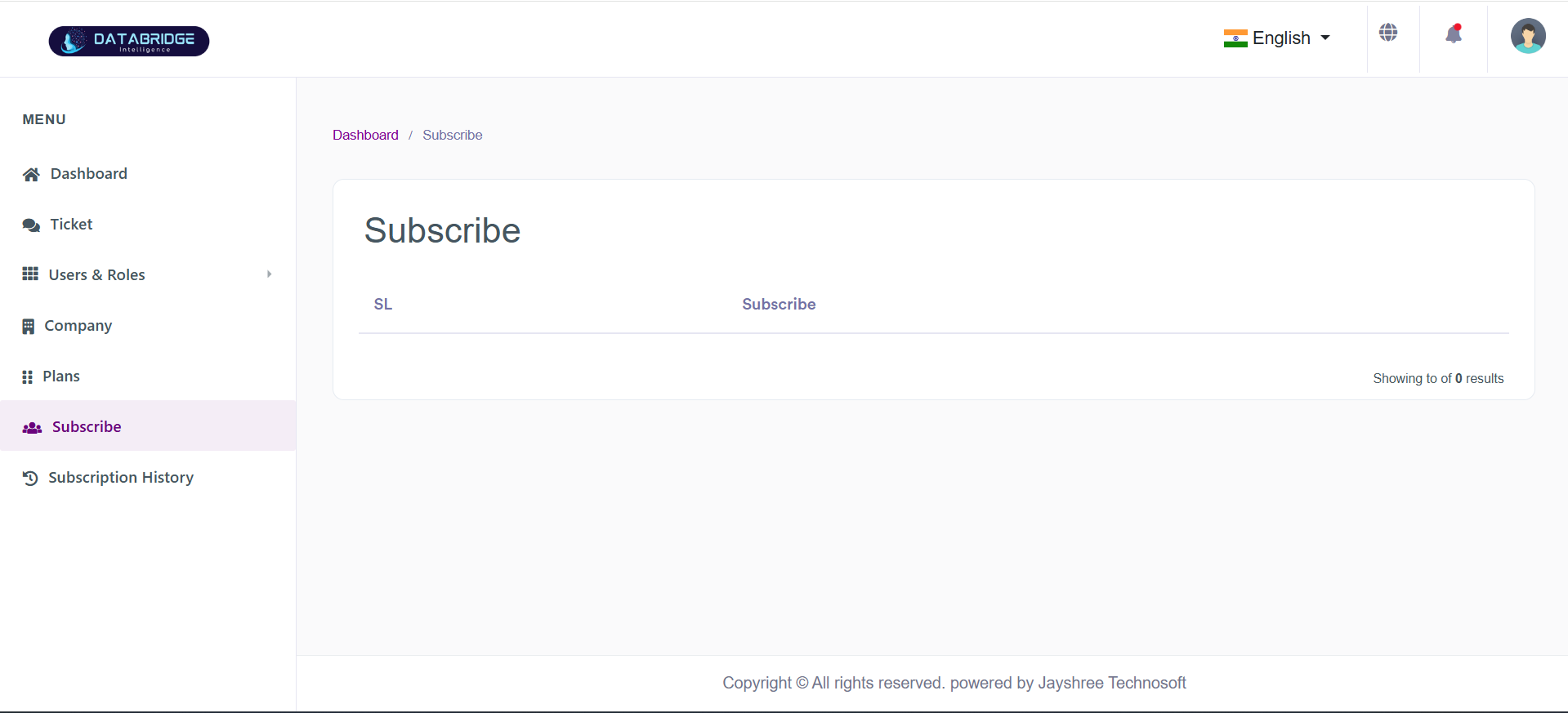Click the Showing to of 0 results text

1438,378
